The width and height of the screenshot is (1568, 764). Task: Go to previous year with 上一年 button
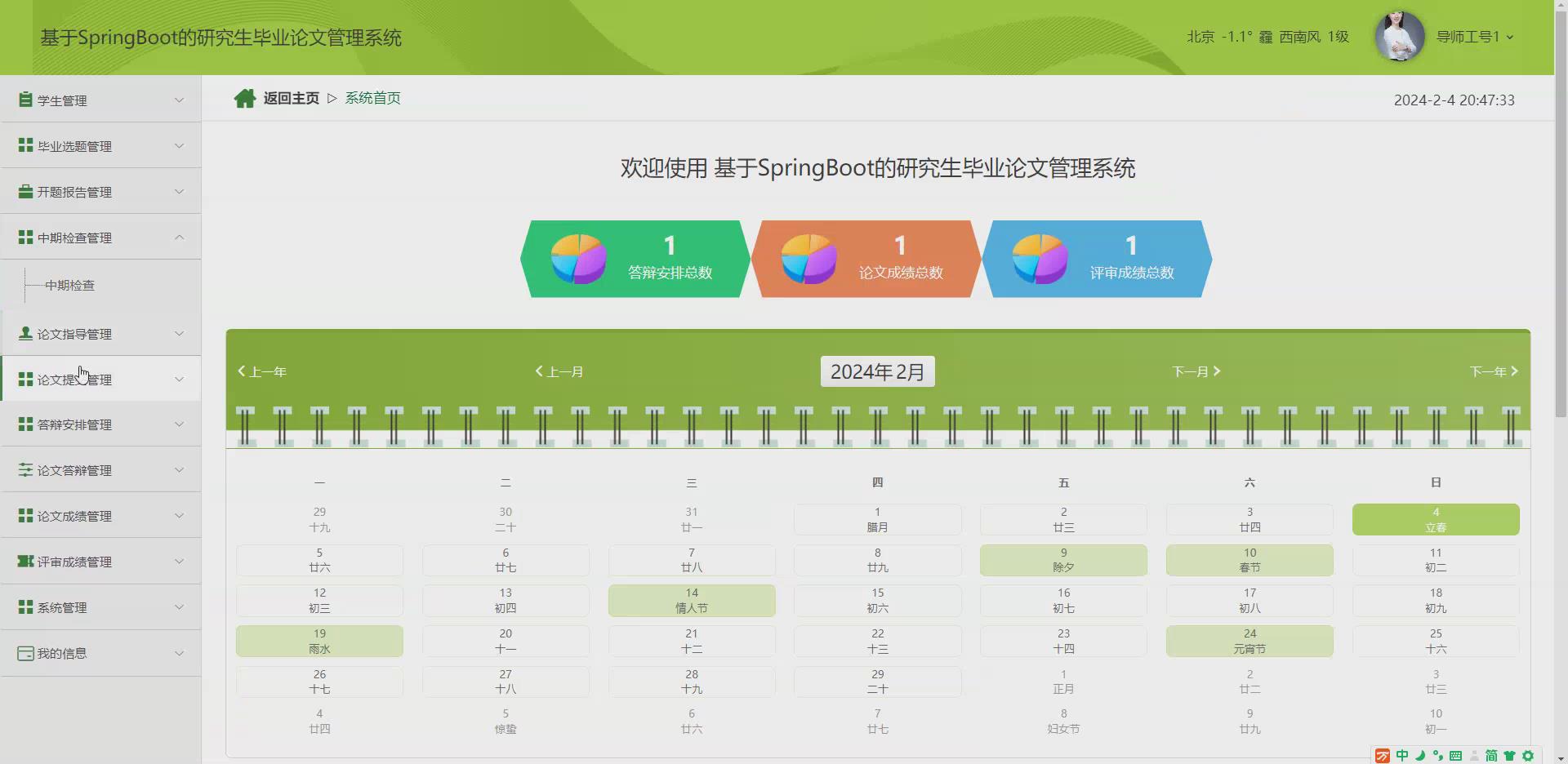click(261, 371)
